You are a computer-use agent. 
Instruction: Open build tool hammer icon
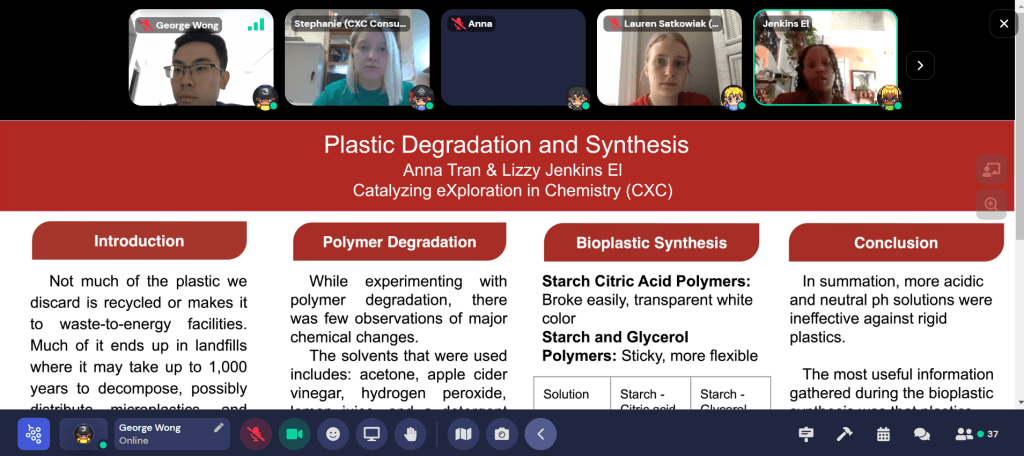point(844,434)
